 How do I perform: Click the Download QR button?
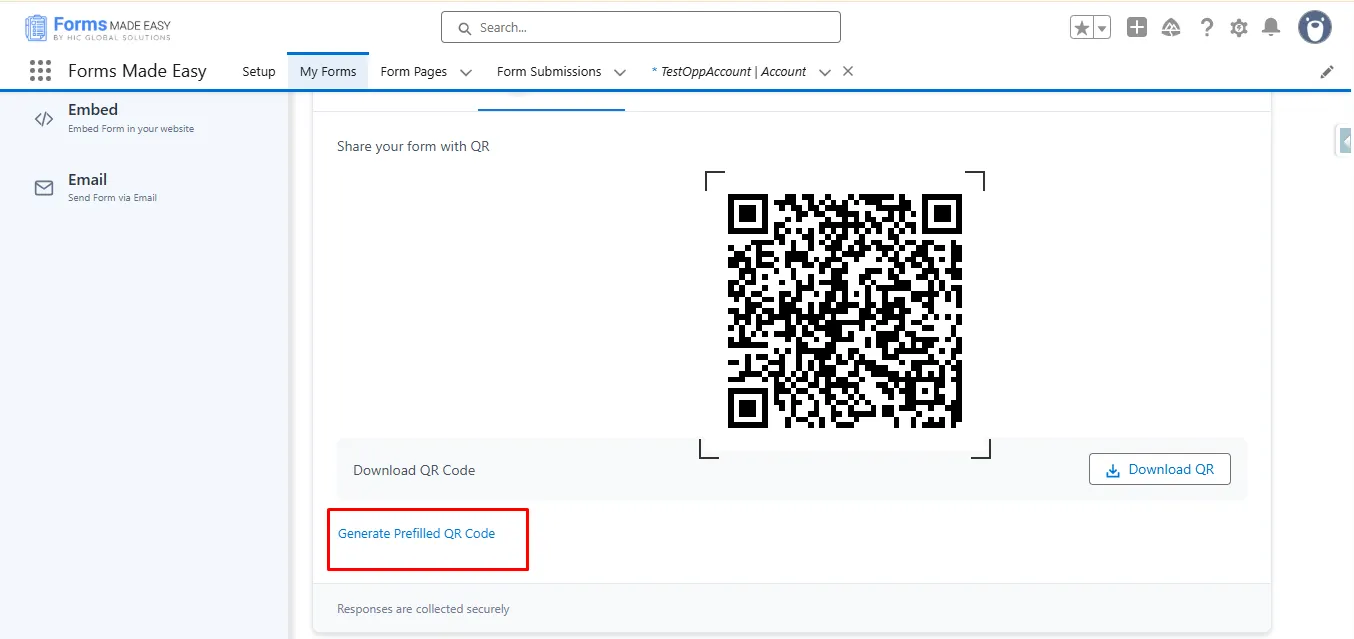1160,470
